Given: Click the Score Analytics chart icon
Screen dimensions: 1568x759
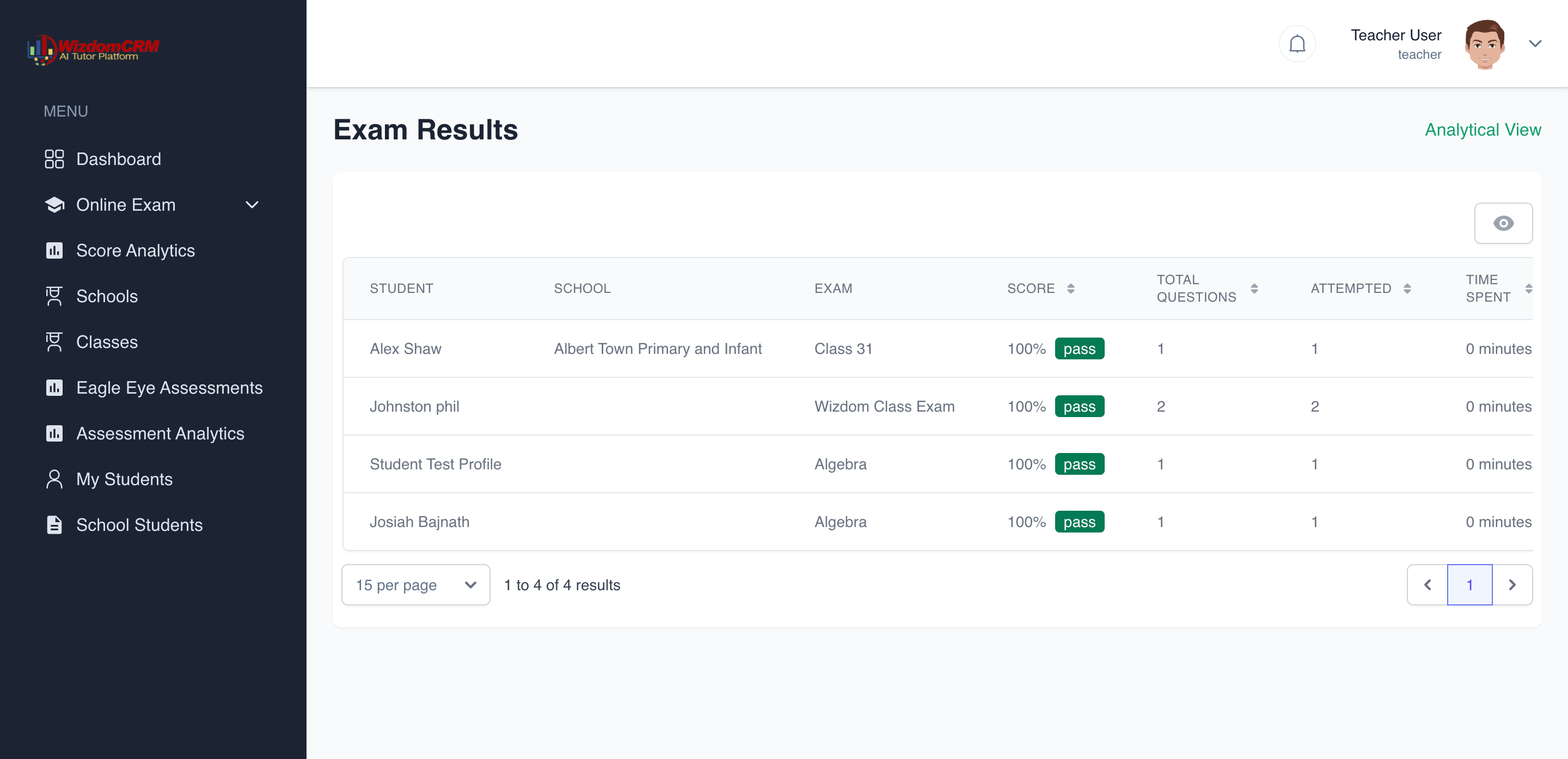Looking at the screenshot, I should coord(54,251).
